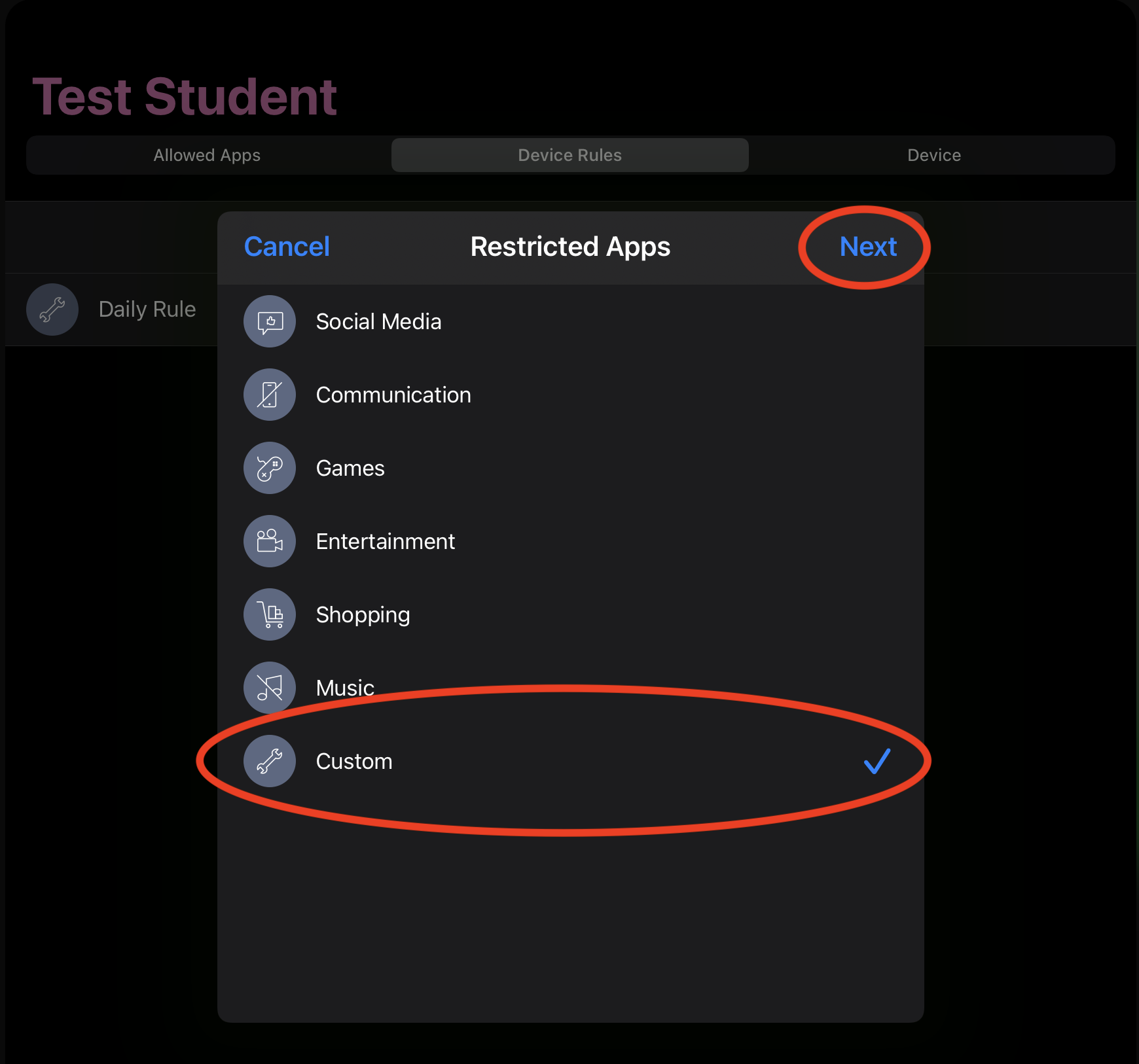Screen dimensions: 1139x1064
Task: Select the Music note icon
Action: (270, 688)
